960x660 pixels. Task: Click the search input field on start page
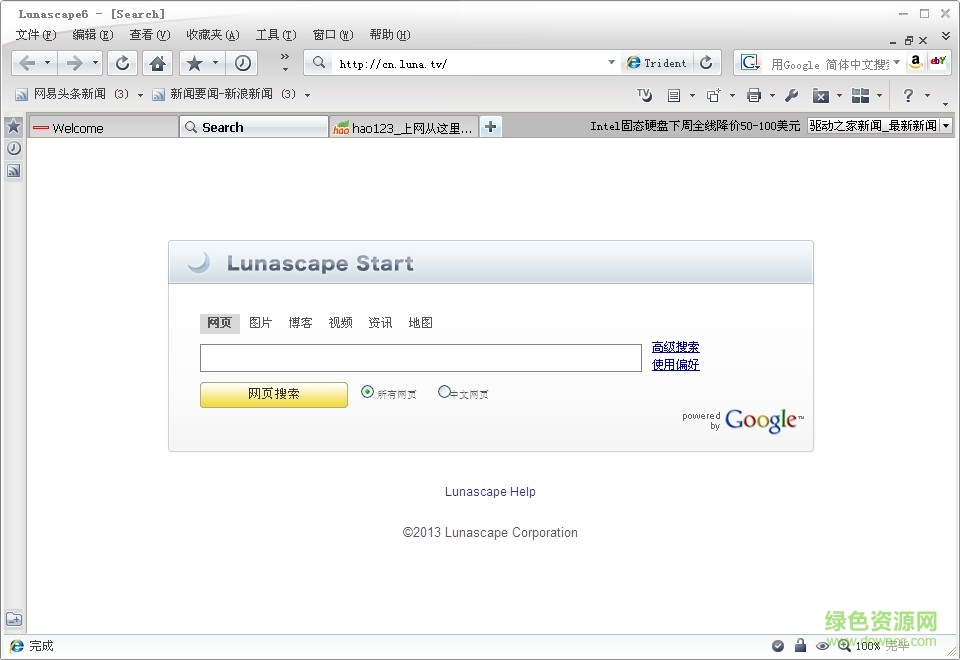[x=420, y=357]
